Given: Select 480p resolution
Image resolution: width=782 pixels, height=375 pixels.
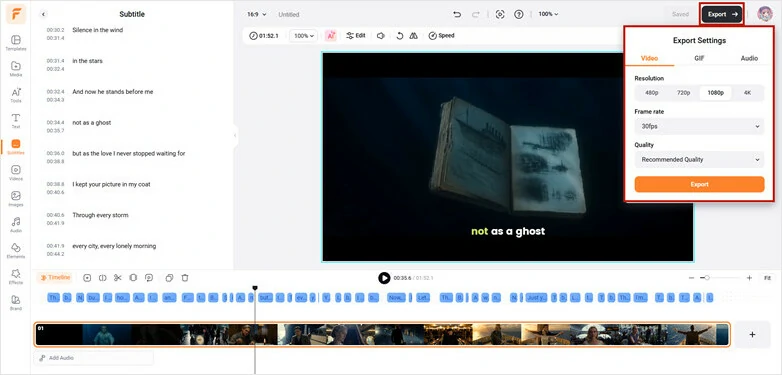Looking at the screenshot, I should (x=651, y=93).
